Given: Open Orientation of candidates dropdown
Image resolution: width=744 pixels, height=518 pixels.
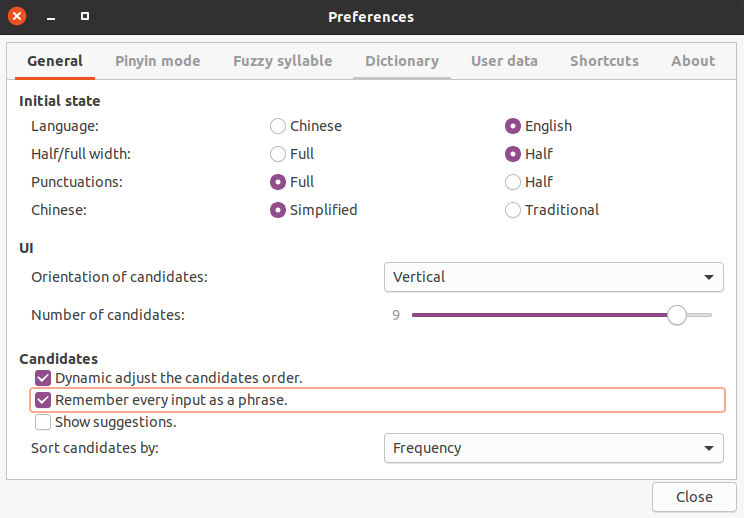Looking at the screenshot, I should pyautogui.click(x=553, y=277).
